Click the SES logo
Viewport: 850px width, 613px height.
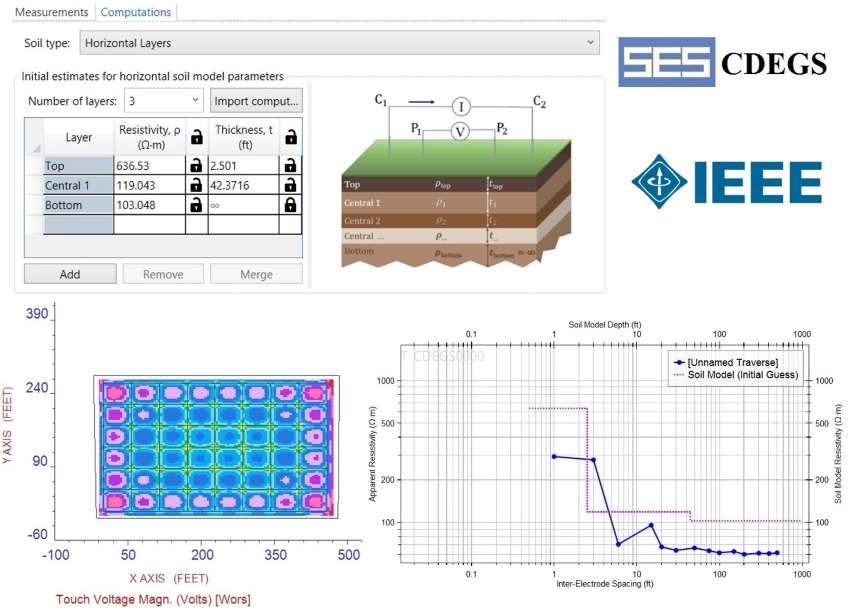pyautogui.click(x=667, y=62)
